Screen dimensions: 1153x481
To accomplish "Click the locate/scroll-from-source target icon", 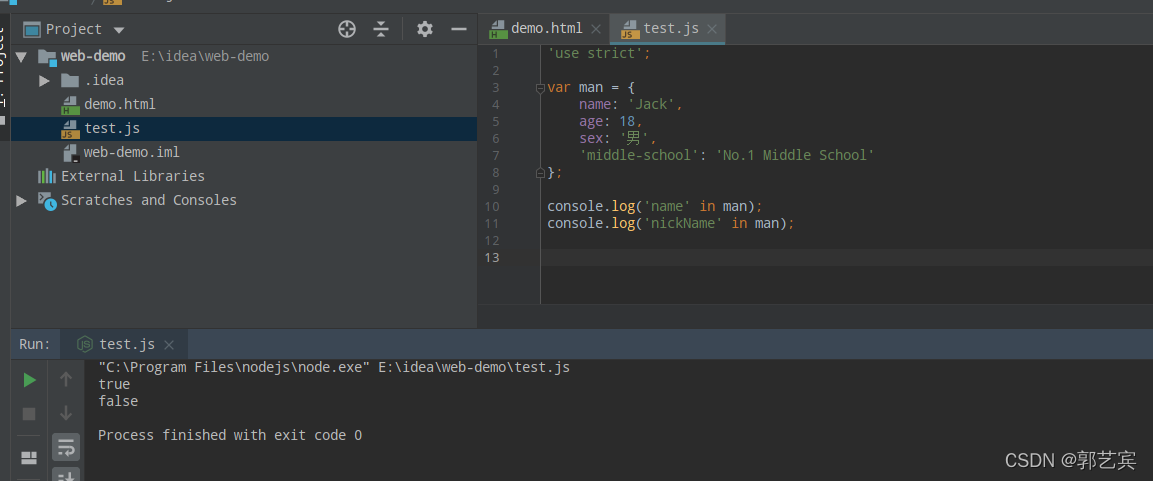I will pyautogui.click(x=346, y=29).
